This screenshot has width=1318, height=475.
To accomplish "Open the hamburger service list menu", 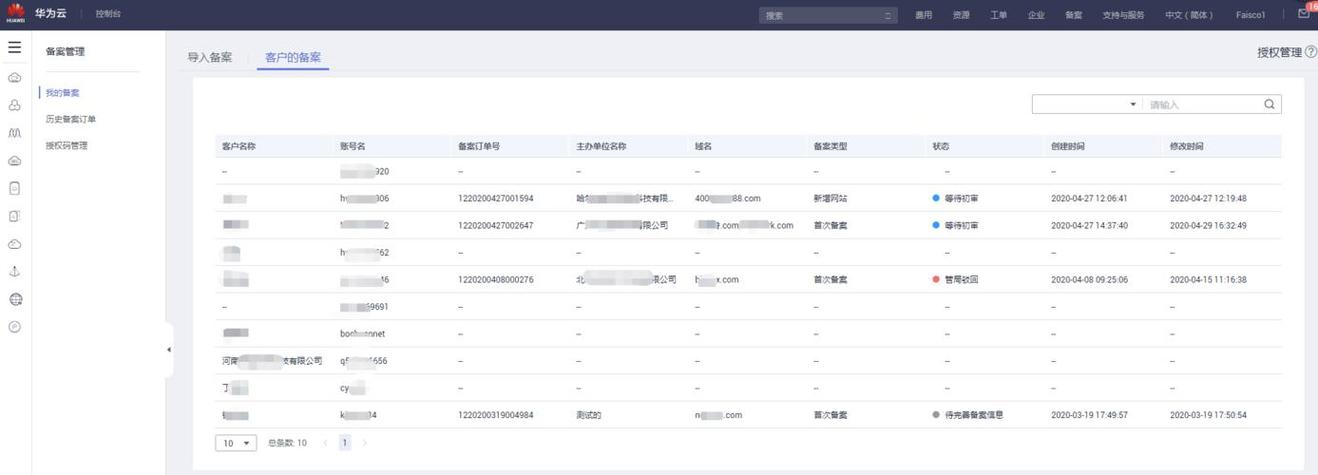I will (14, 47).
